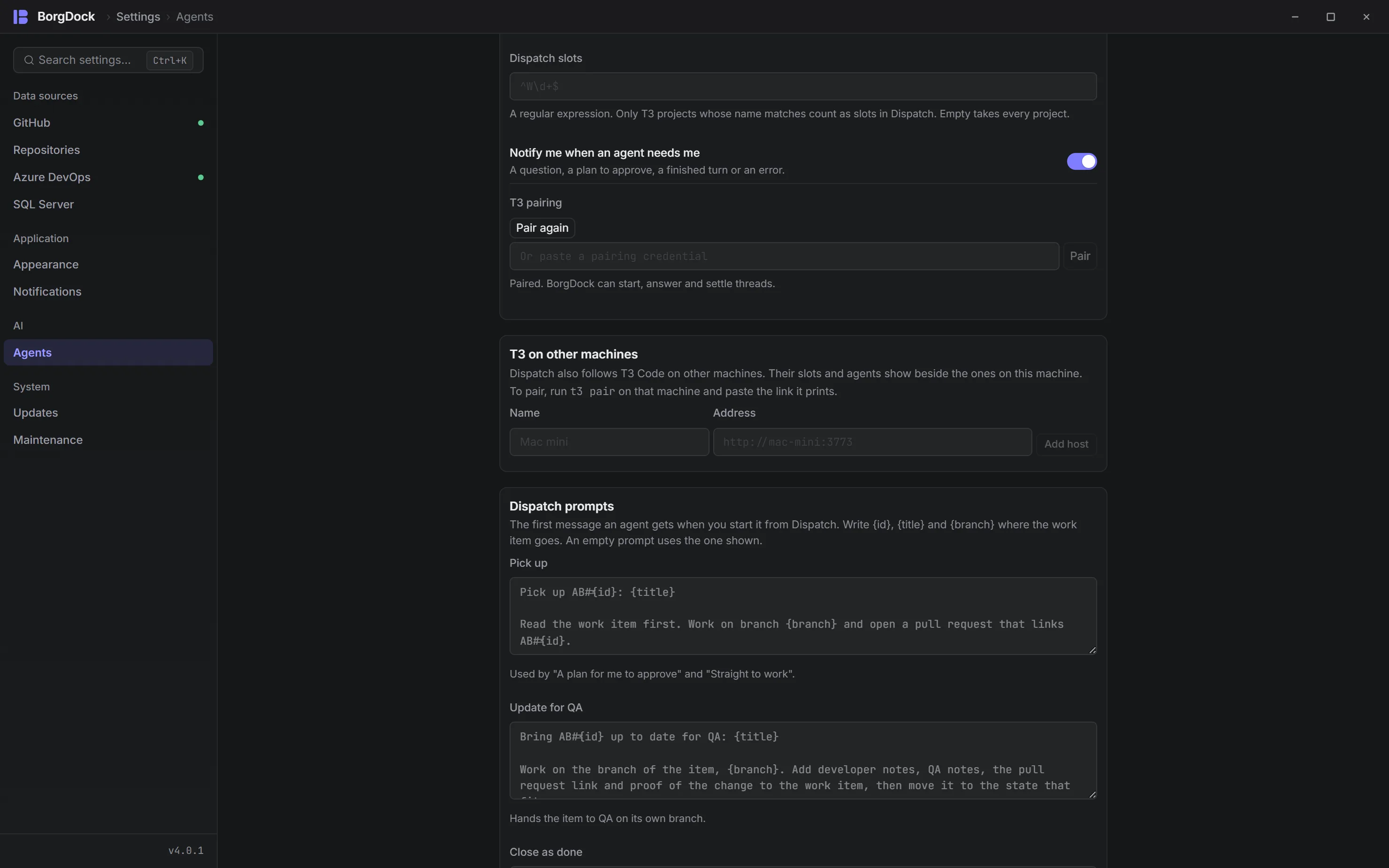Maximize the BorgDock window
Viewport: 1389px width, 868px height.
[x=1330, y=16]
